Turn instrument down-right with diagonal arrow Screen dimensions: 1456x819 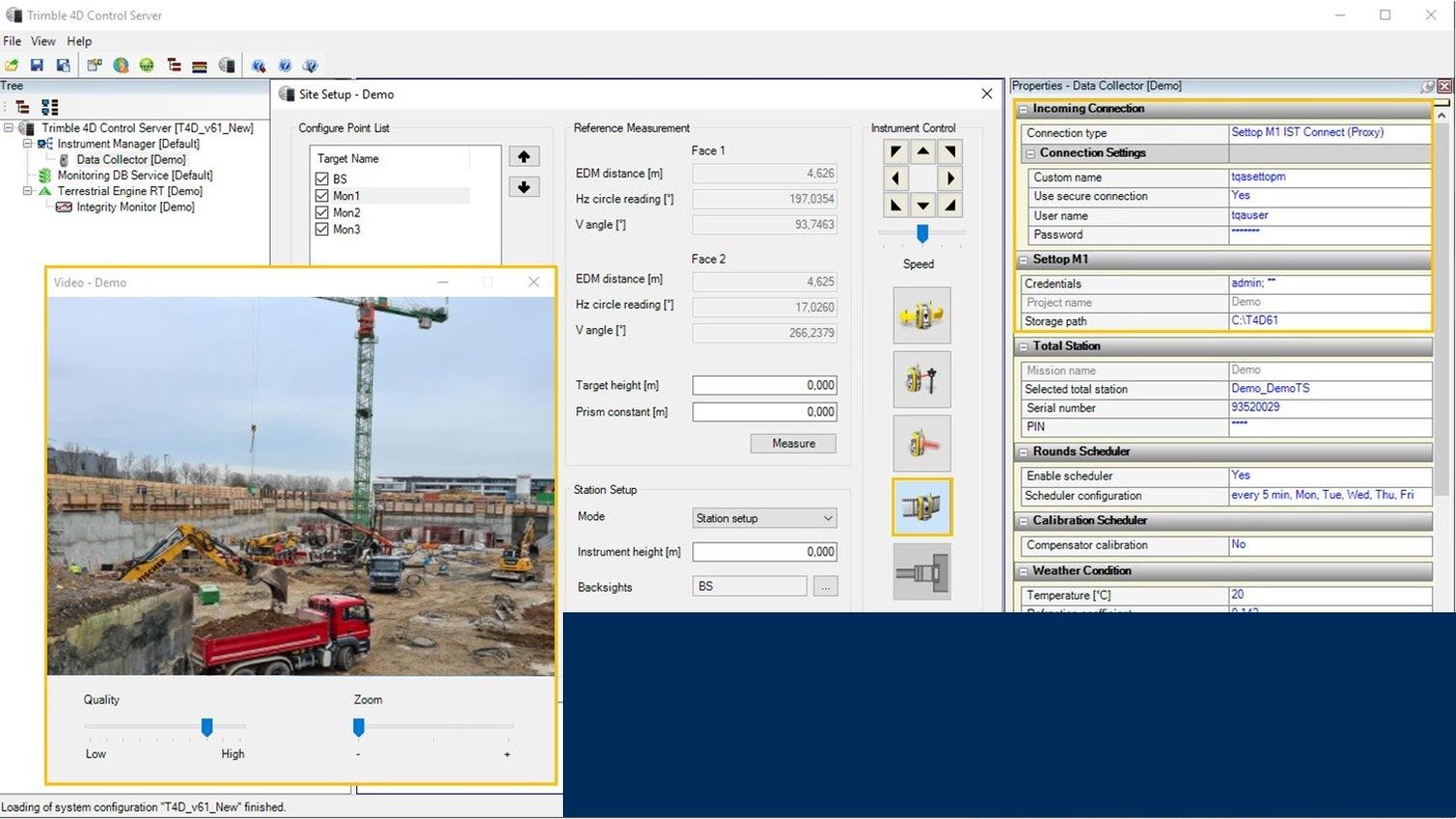click(950, 205)
